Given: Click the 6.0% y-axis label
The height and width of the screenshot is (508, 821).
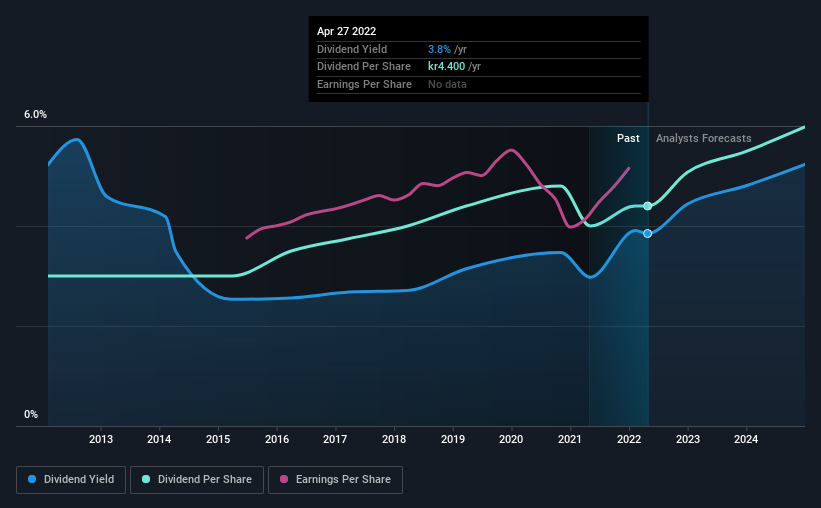Looking at the screenshot, I should point(35,115).
